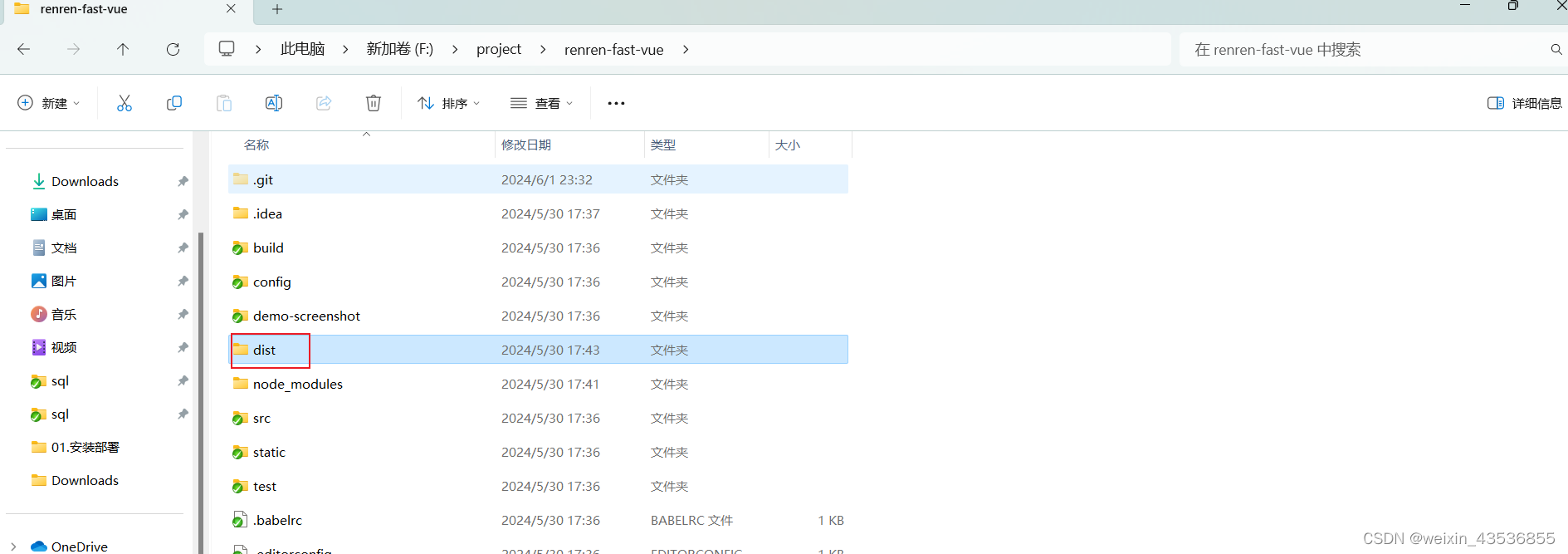Click the Copy icon in toolbar

pyautogui.click(x=174, y=103)
